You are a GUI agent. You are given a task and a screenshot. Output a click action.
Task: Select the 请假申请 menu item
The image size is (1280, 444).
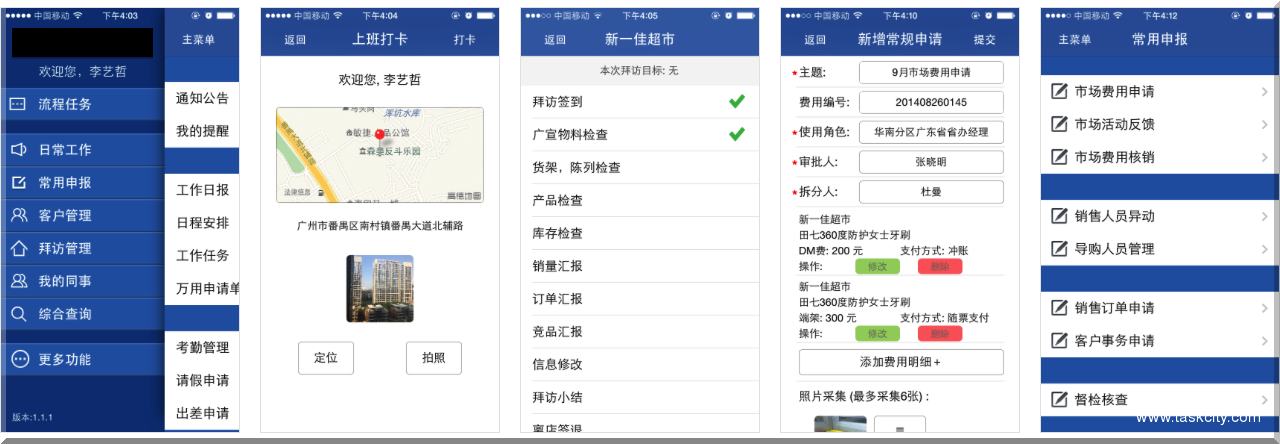[x=202, y=380]
